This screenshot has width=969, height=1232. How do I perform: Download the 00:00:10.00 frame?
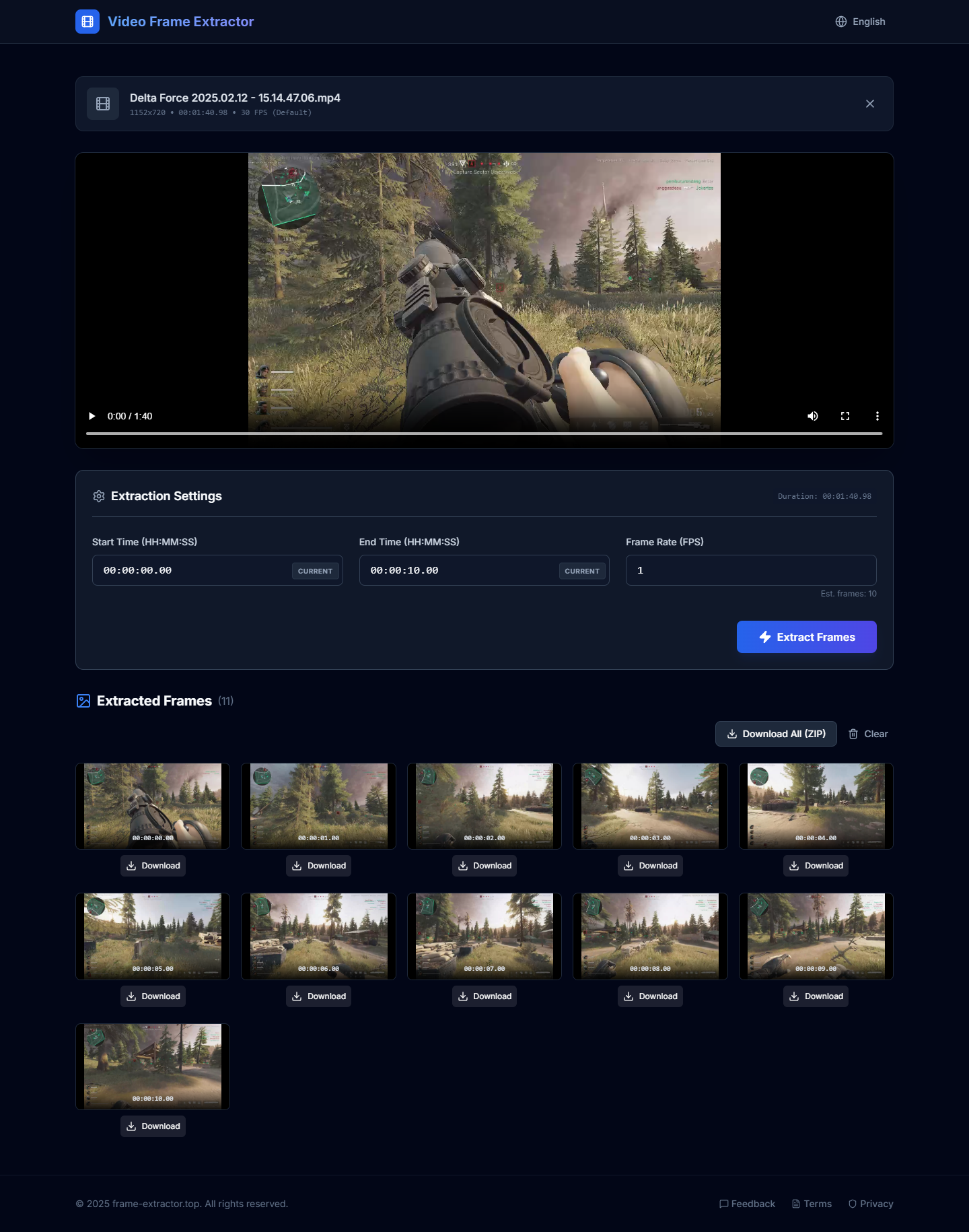coord(153,1126)
